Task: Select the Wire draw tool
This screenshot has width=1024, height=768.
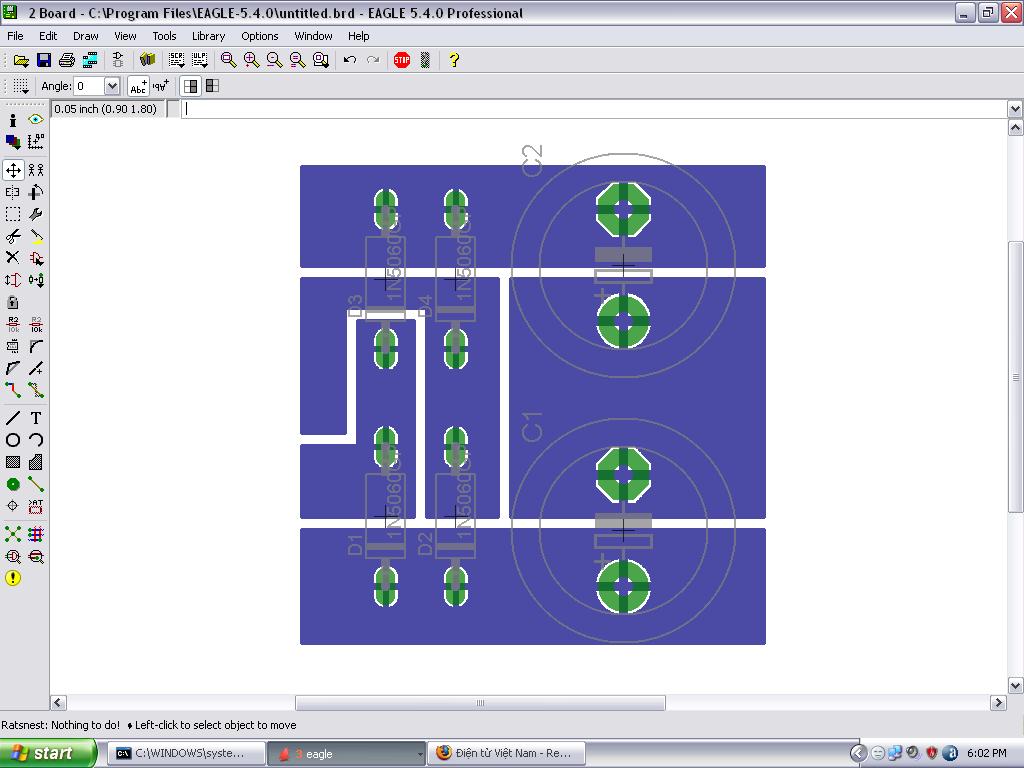Action: coord(12,418)
